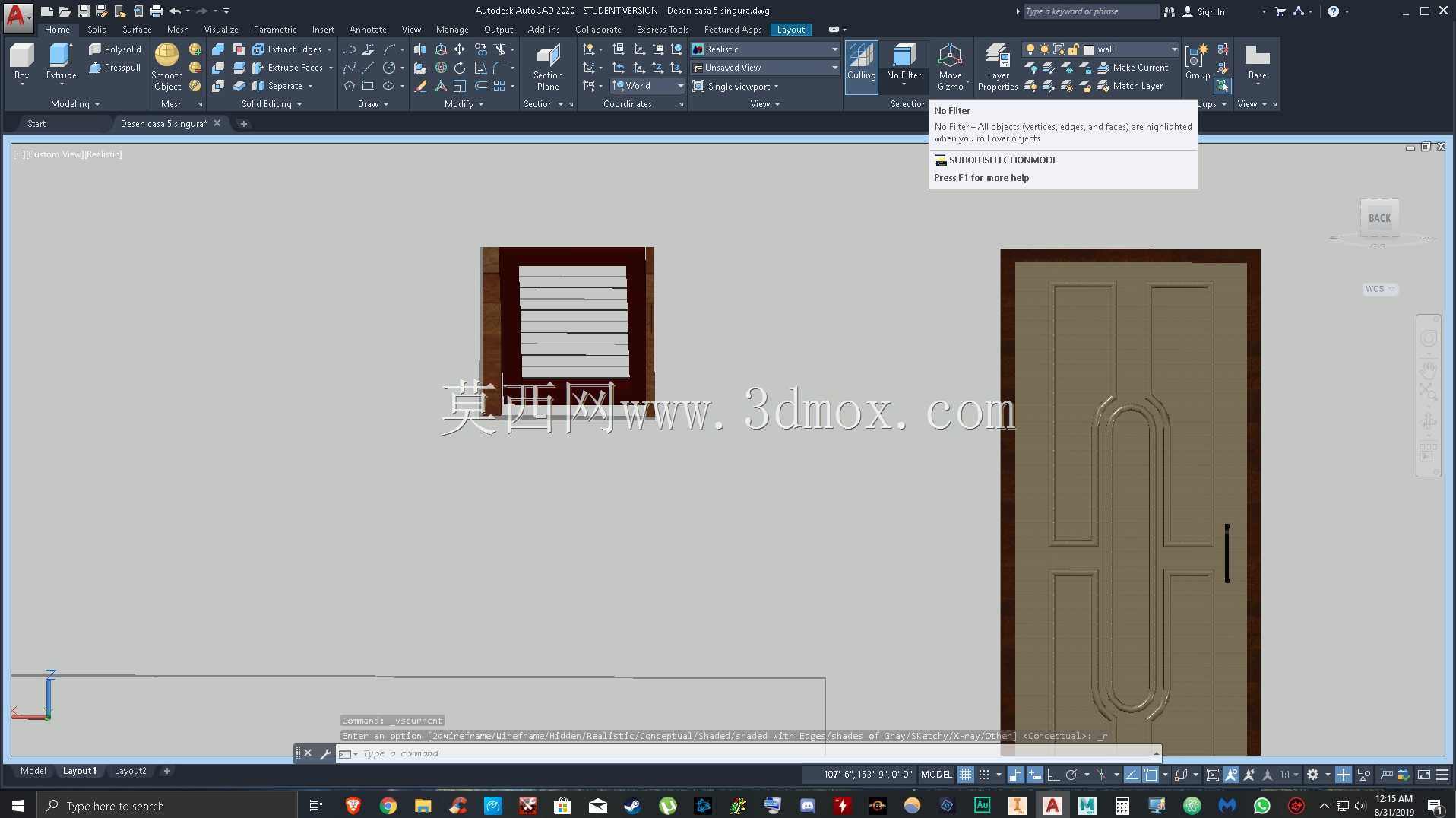
Task: Select the Extrude Faces tool
Action: [287, 68]
